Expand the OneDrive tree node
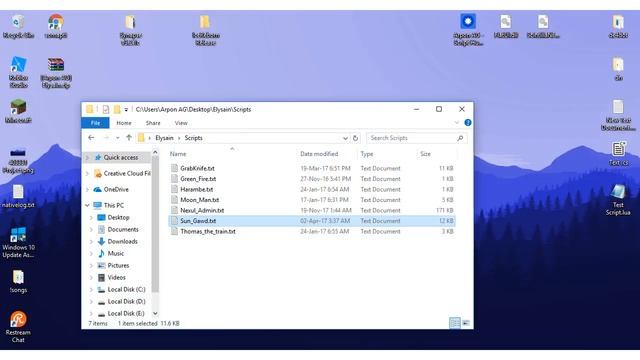The width and height of the screenshot is (640, 360). 87,189
